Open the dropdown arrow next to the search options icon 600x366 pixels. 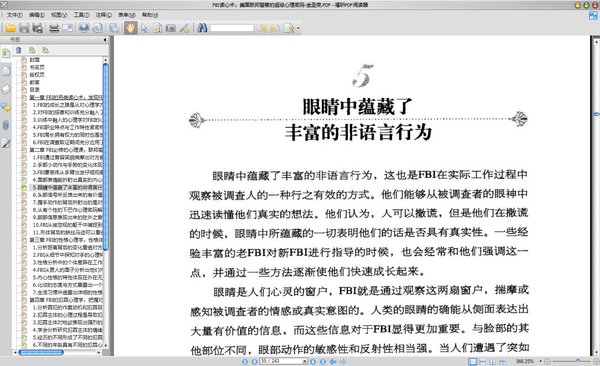point(298,28)
